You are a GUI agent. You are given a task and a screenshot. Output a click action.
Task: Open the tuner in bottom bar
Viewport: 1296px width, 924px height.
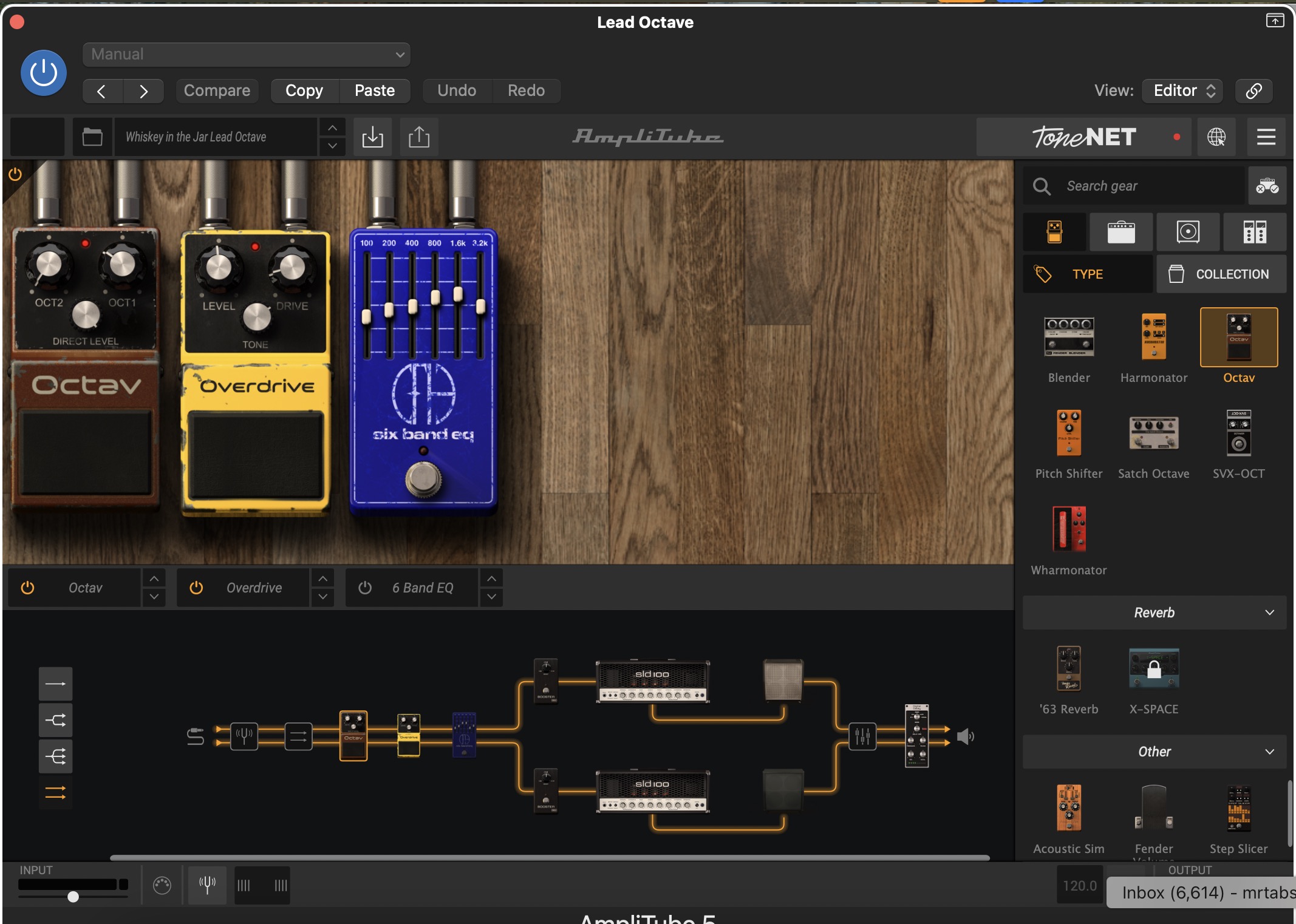pyautogui.click(x=207, y=885)
